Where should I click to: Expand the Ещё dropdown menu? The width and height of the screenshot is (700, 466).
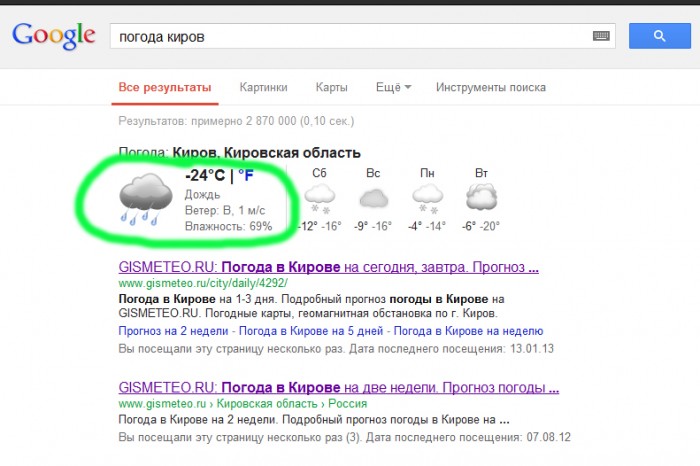coord(393,87)
